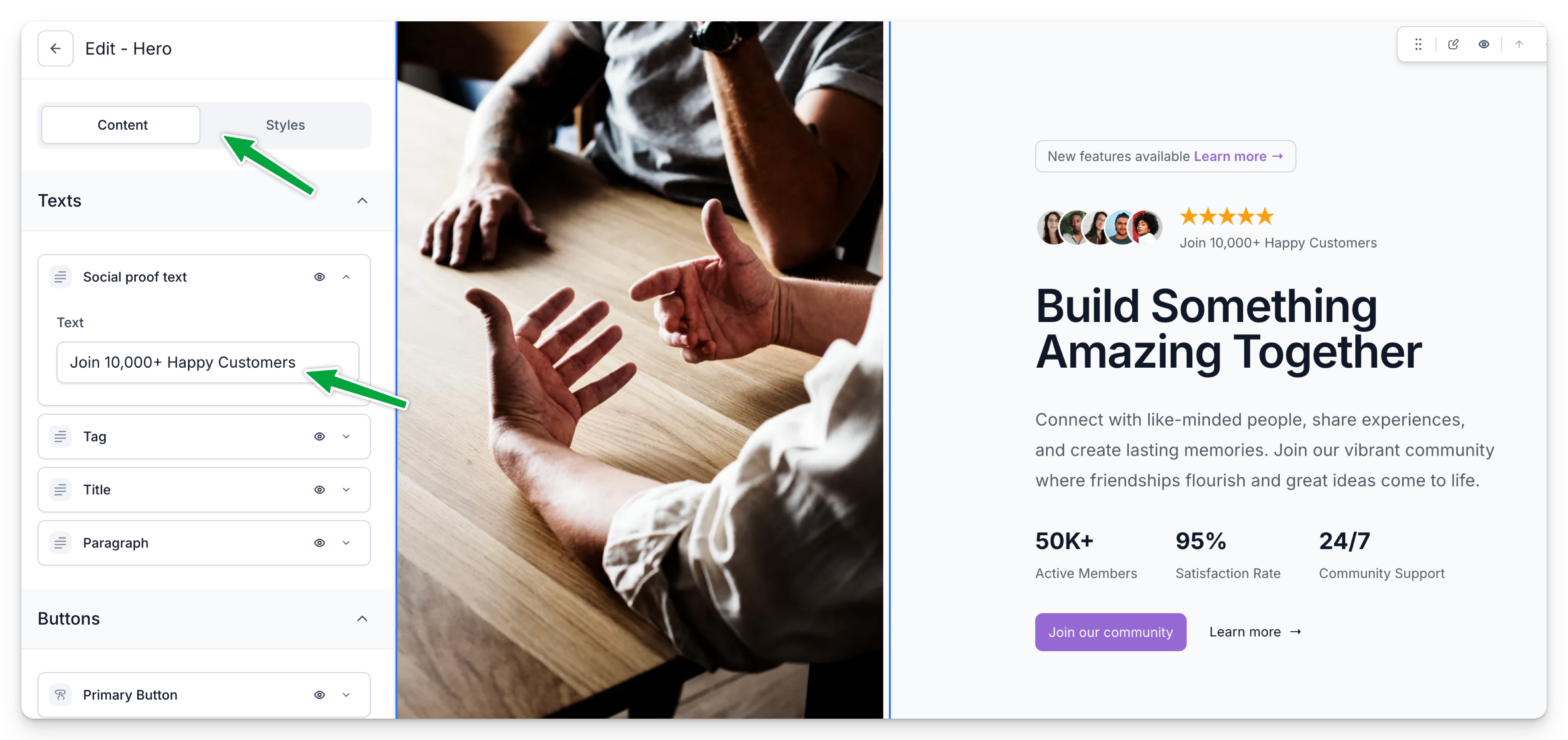This screenshot has height=740, width=1568.
Task: Collapse the Texts section
Action: (x=362, y=200)
